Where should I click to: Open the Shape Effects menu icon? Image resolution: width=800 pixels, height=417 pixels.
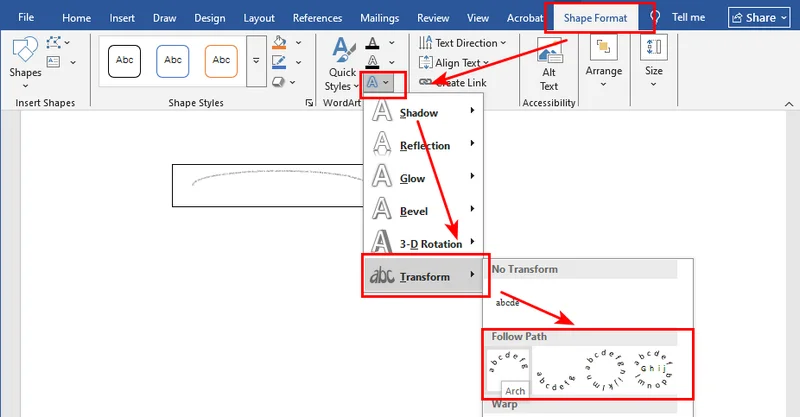coord(280,82)
